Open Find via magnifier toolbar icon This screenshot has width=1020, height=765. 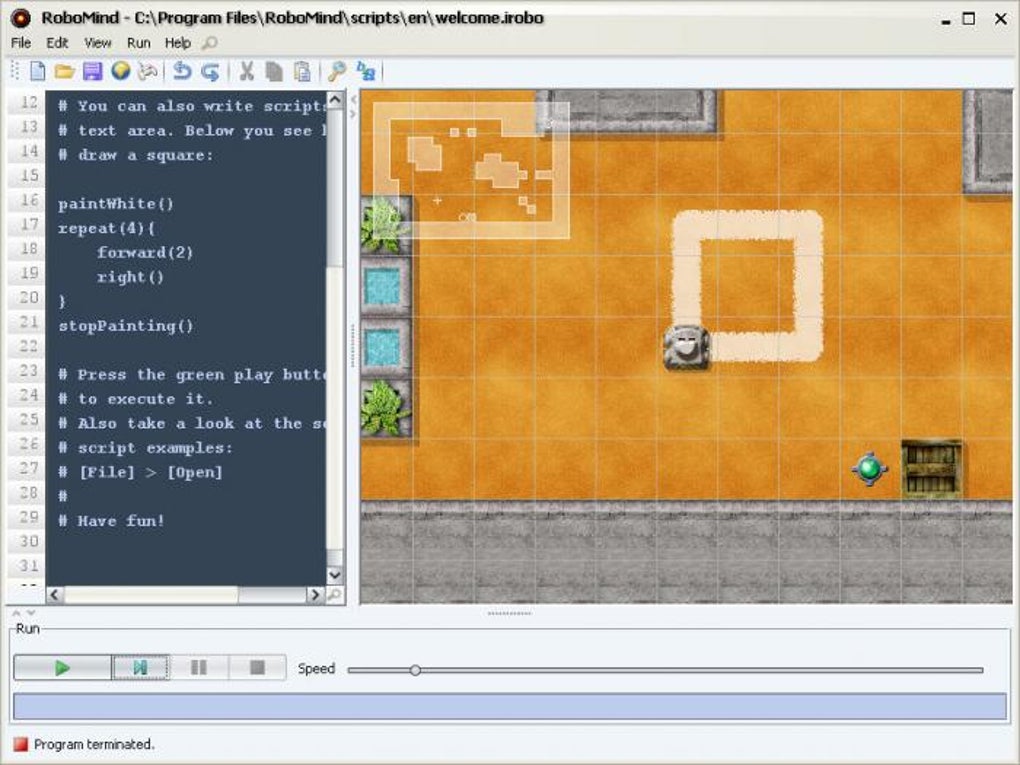point(336,71)
